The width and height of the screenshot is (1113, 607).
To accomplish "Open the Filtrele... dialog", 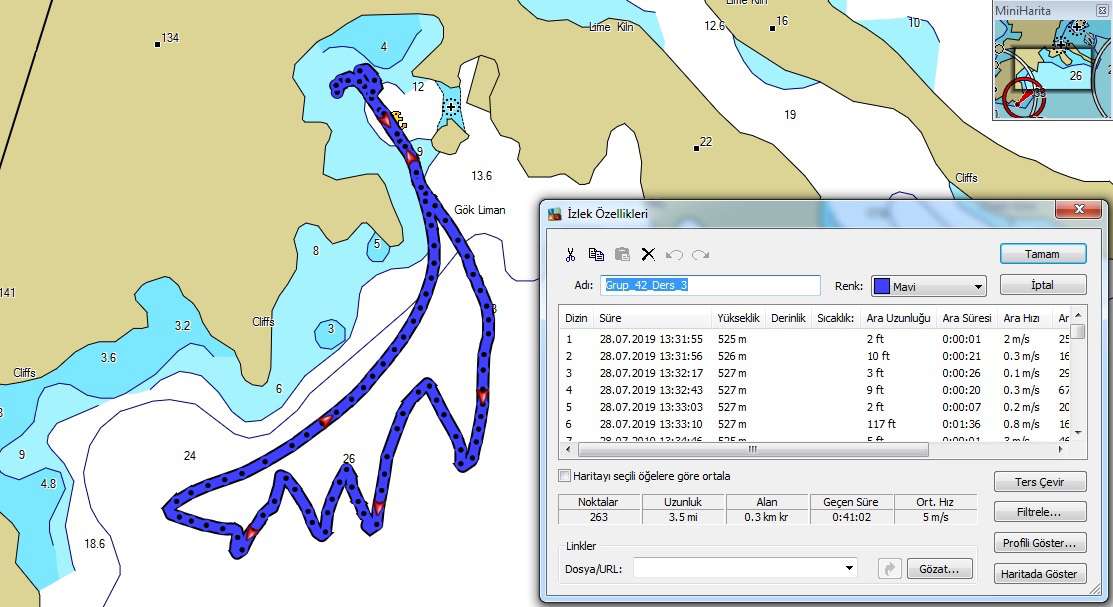I will [1040, 512].
